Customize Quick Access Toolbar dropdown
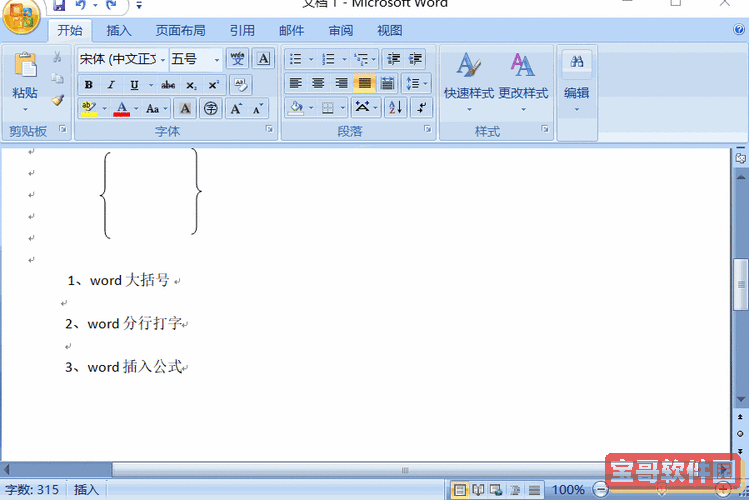 click(139, 5)
